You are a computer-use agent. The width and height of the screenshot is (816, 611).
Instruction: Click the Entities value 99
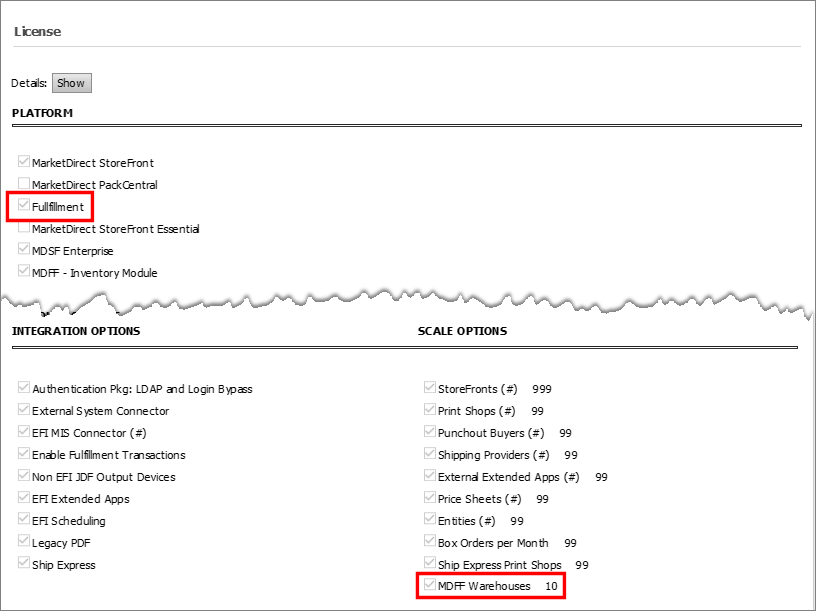pos(517,521)
